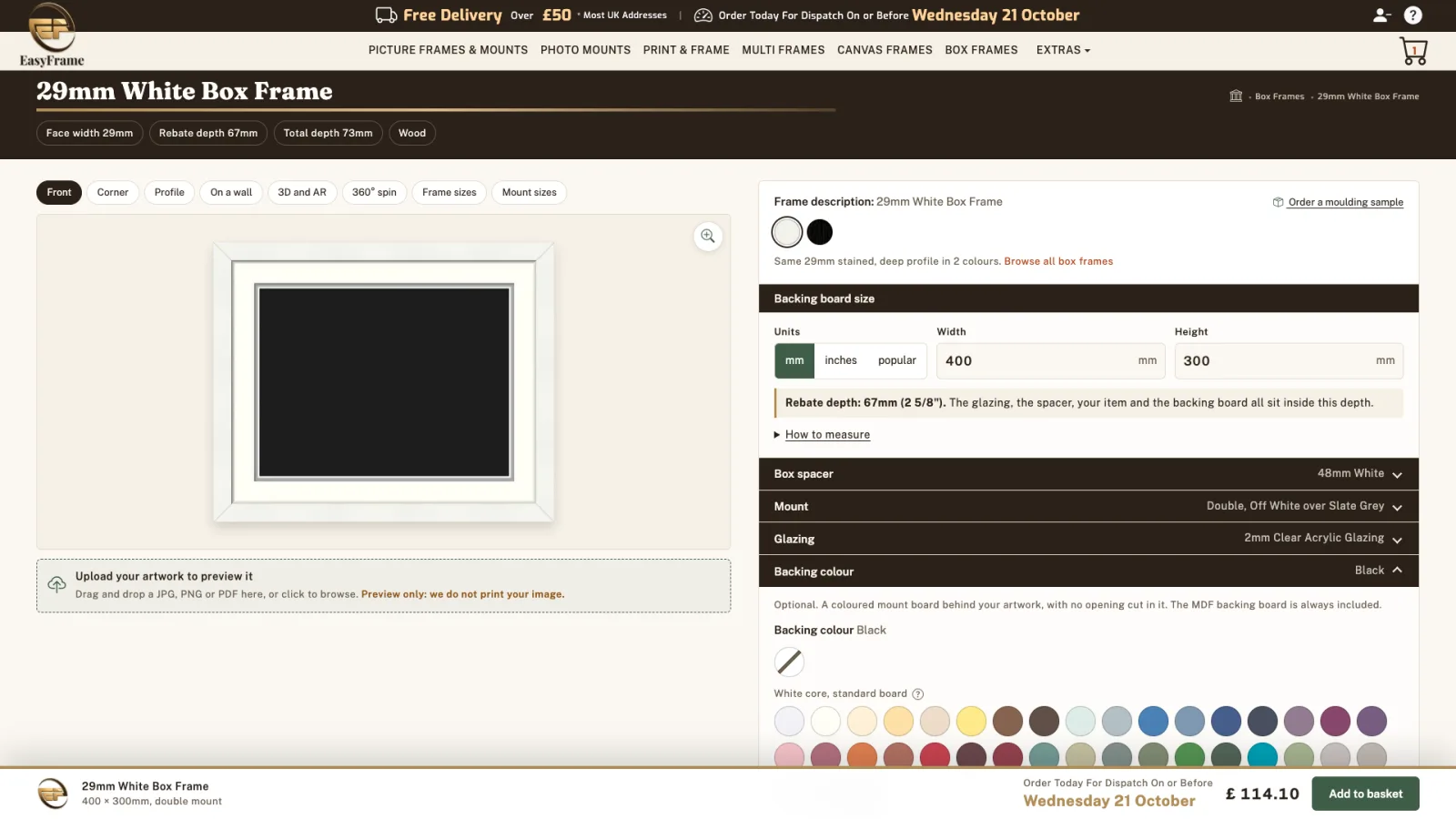Screen dimensions: 1456x819
Task: Select the Corner view tab
Action: [x=113, y=192]
